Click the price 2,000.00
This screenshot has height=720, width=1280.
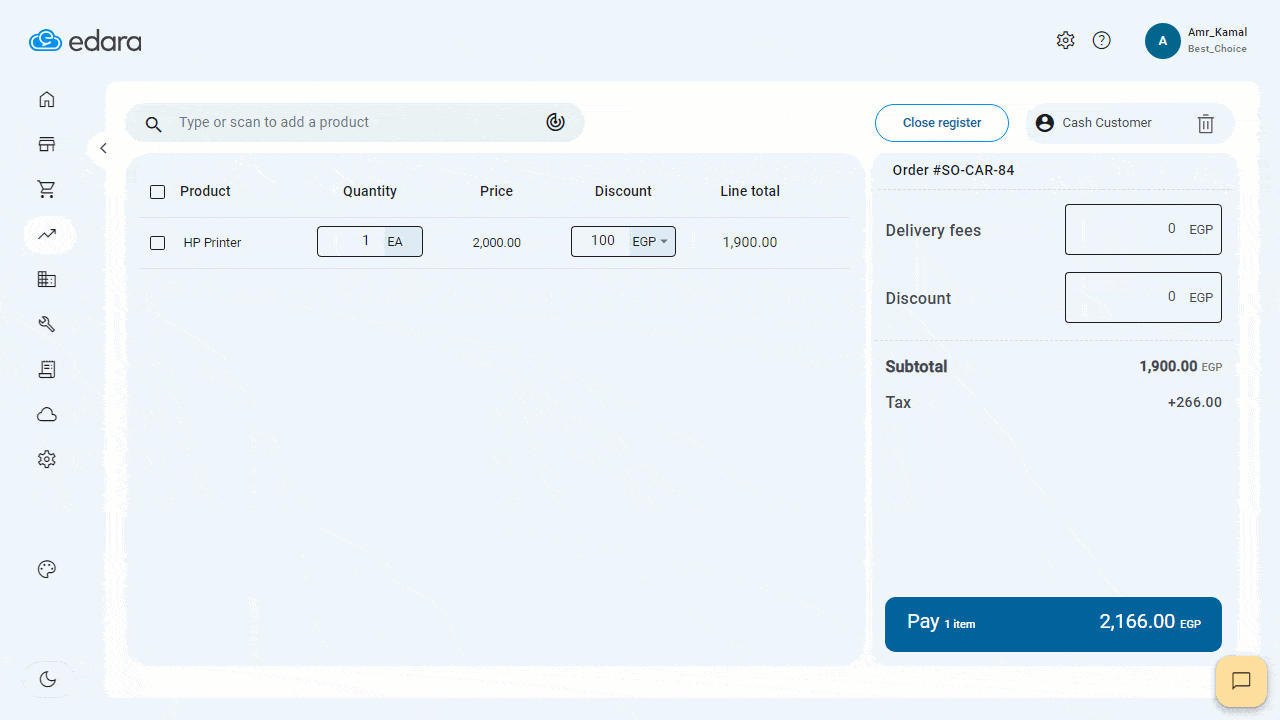point(497,242)
